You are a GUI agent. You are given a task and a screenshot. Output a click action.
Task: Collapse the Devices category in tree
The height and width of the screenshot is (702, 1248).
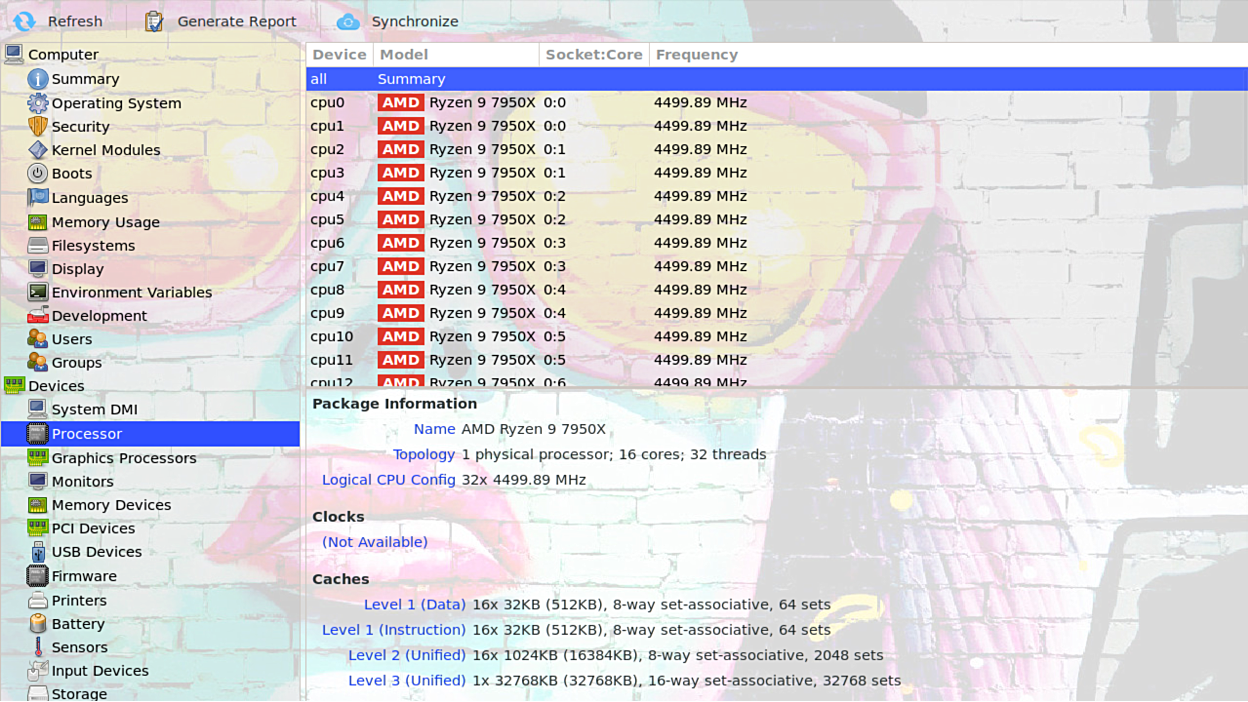tap(14, 386)
